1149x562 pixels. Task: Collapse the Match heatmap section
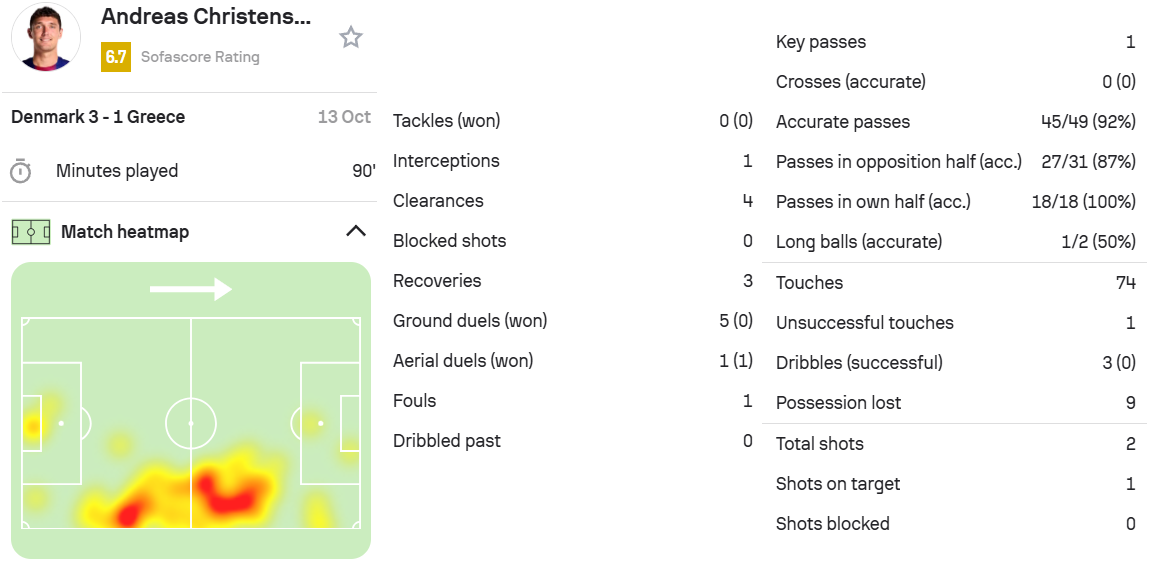pos(355,231)
